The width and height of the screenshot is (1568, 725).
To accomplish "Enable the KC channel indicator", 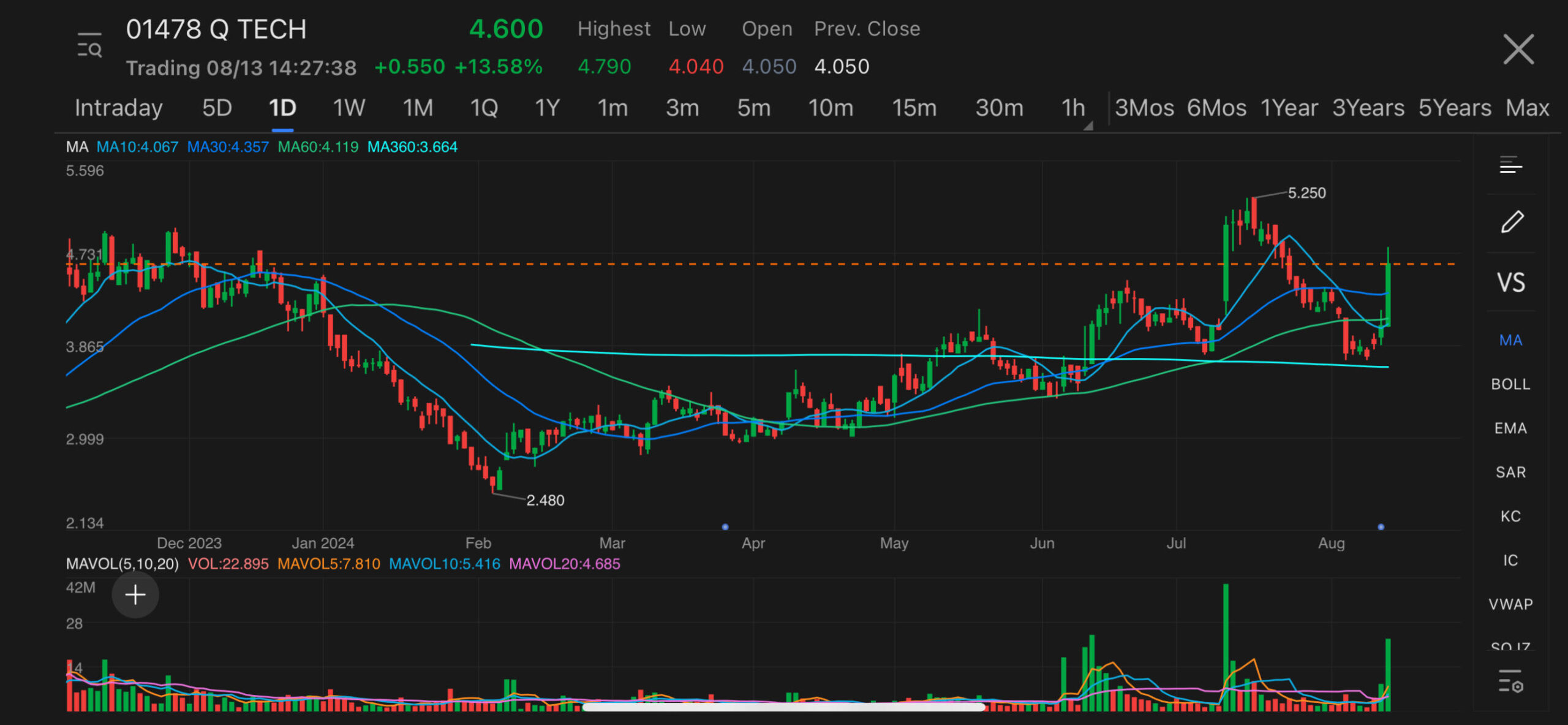I will pyautogui.click(x=1510, y=516).
